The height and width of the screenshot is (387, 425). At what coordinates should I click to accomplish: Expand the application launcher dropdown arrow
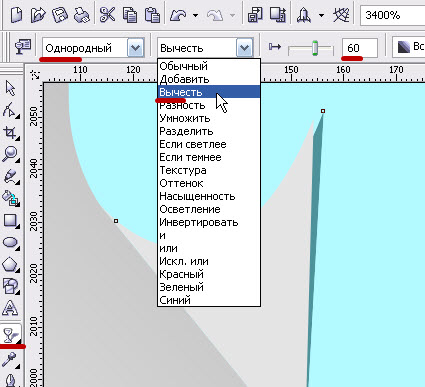click(321, 15)
